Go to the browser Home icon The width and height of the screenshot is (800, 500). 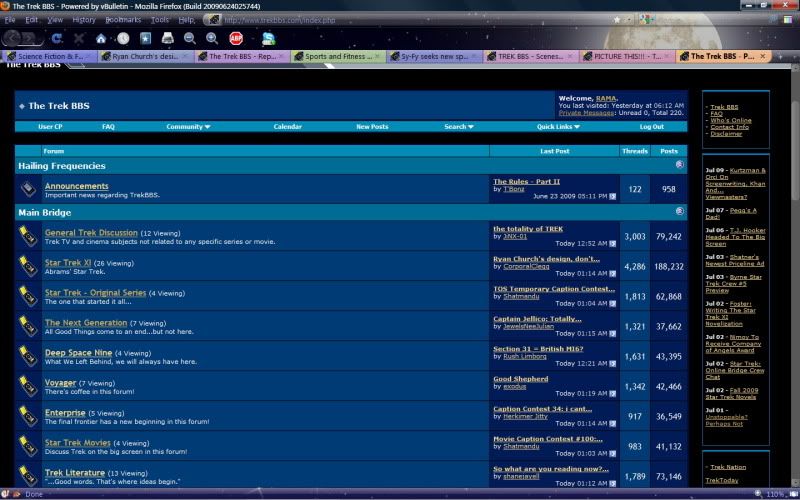tap(101, 38)
